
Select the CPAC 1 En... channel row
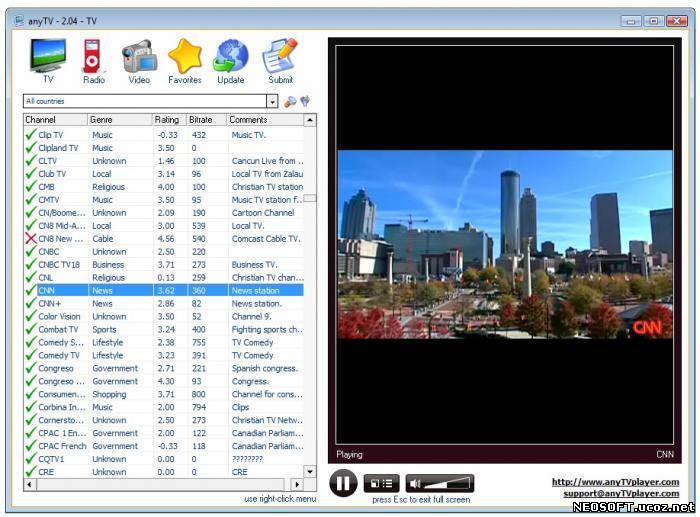(164, 433)
